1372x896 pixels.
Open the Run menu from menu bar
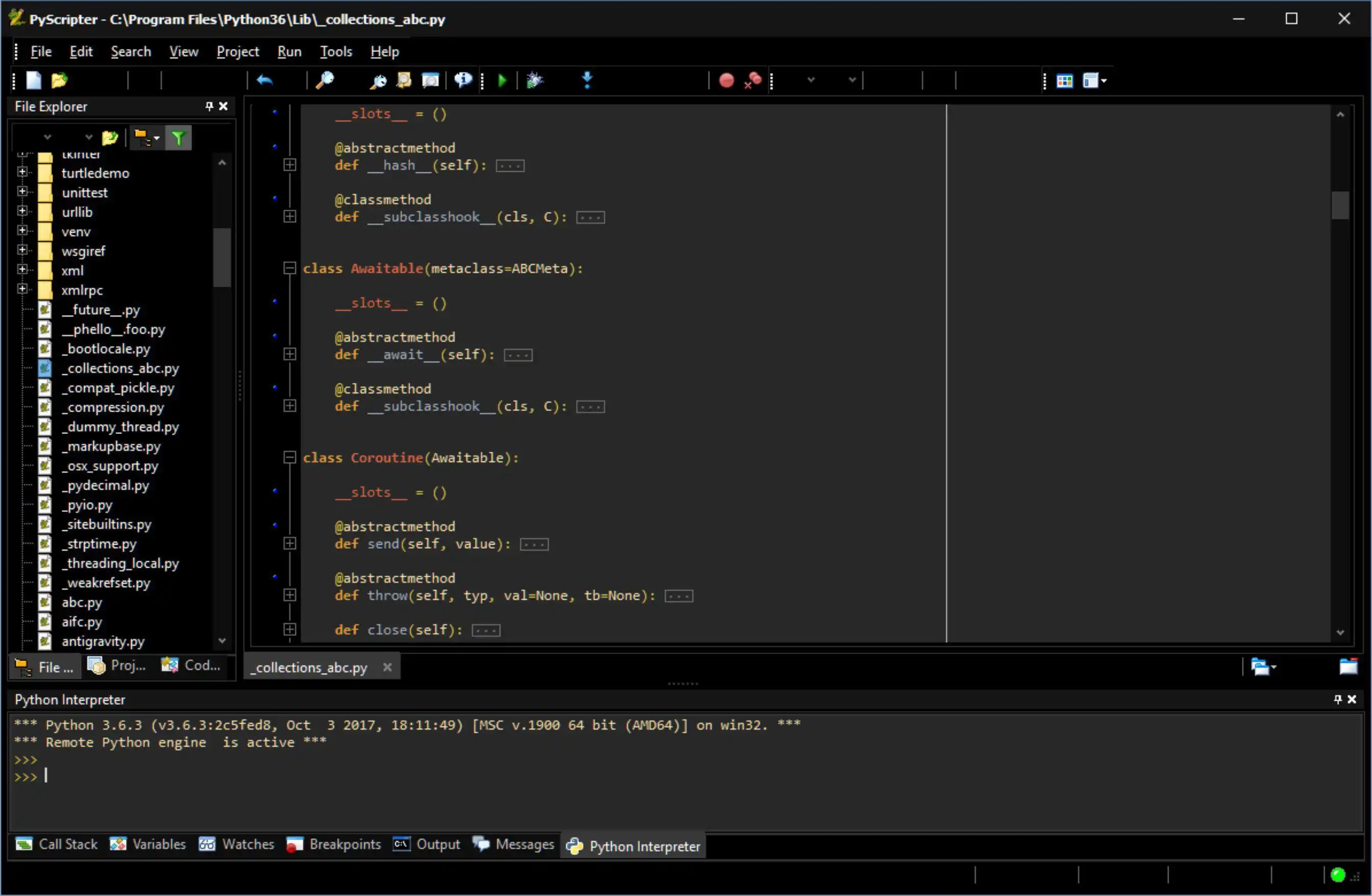290,51
